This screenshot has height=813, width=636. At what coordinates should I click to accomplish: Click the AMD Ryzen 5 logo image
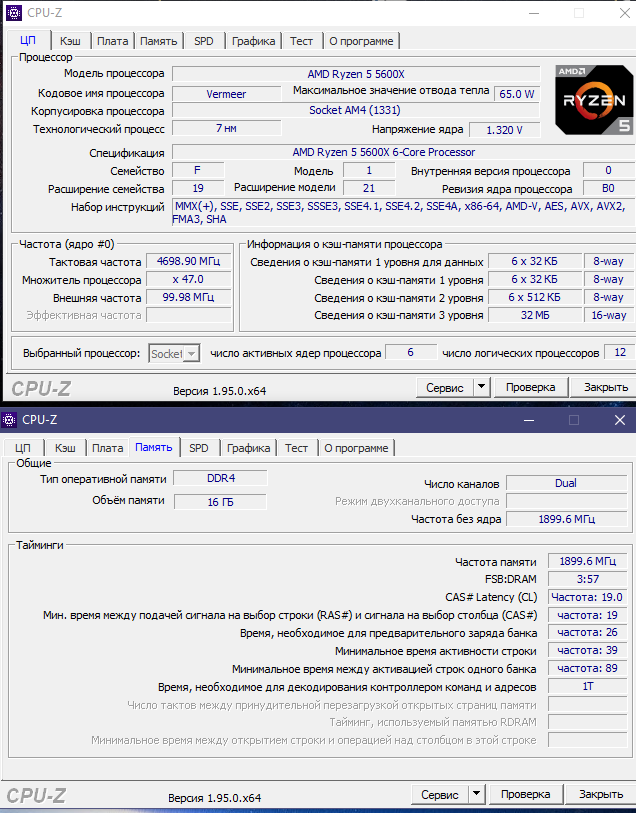pyautogui.click(x=593, y=100)
